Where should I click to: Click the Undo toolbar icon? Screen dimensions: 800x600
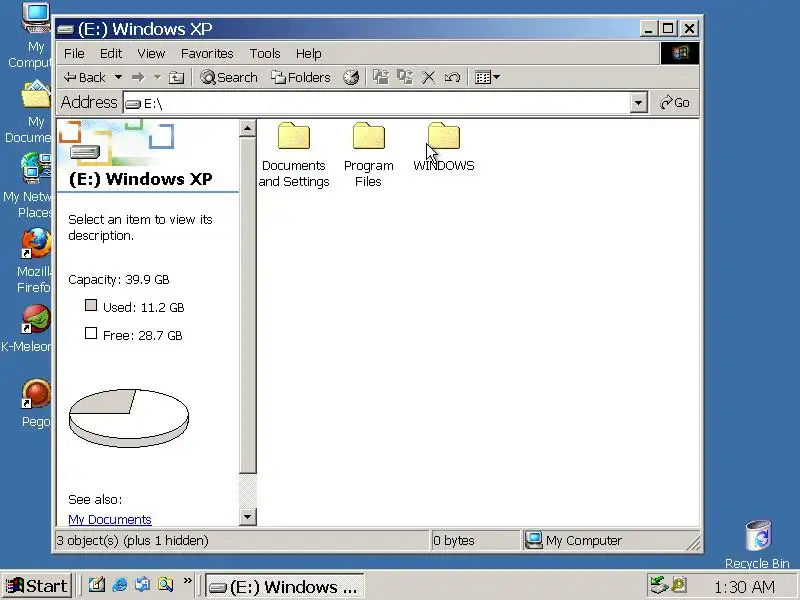tap(452, 78)
